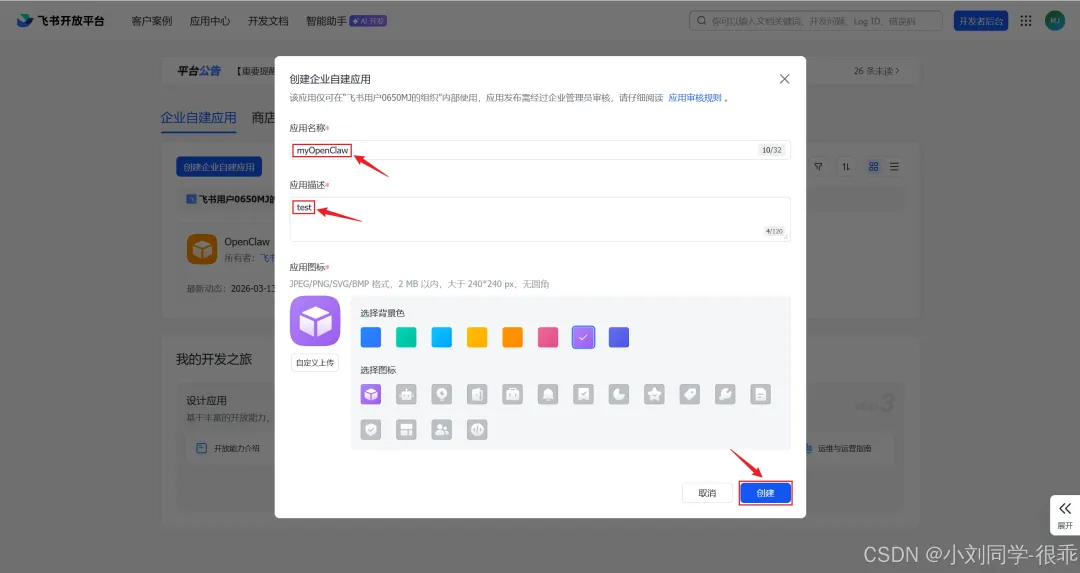Click the filter icon in app list toolbar
Screen dimensions: 1080x573
point(818,167)
